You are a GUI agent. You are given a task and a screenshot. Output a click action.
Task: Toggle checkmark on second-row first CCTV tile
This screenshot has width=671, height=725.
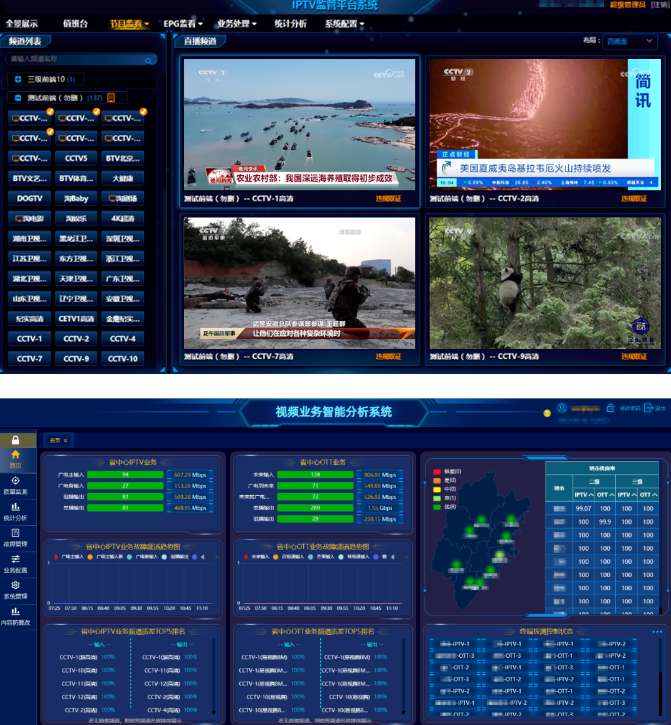point(50,132)
